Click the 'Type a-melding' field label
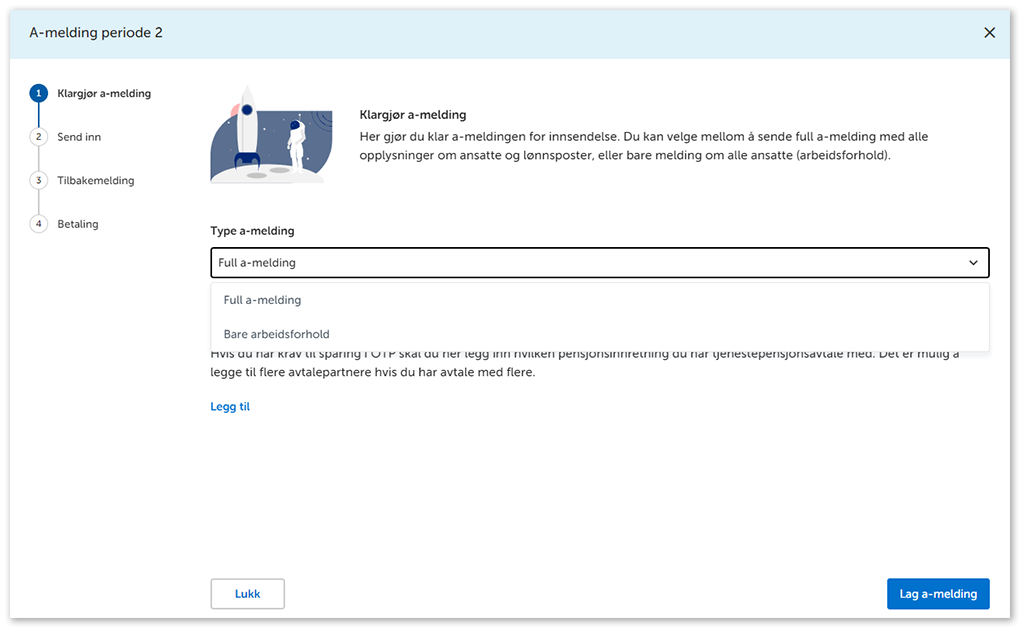 click(252, 231)
